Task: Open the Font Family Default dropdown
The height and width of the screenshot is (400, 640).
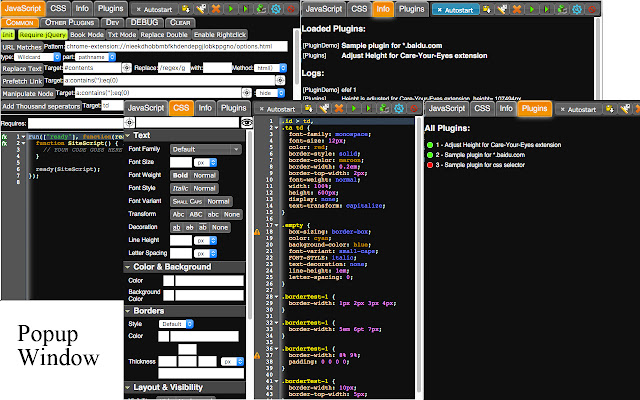Action: (x=203, y=149)
